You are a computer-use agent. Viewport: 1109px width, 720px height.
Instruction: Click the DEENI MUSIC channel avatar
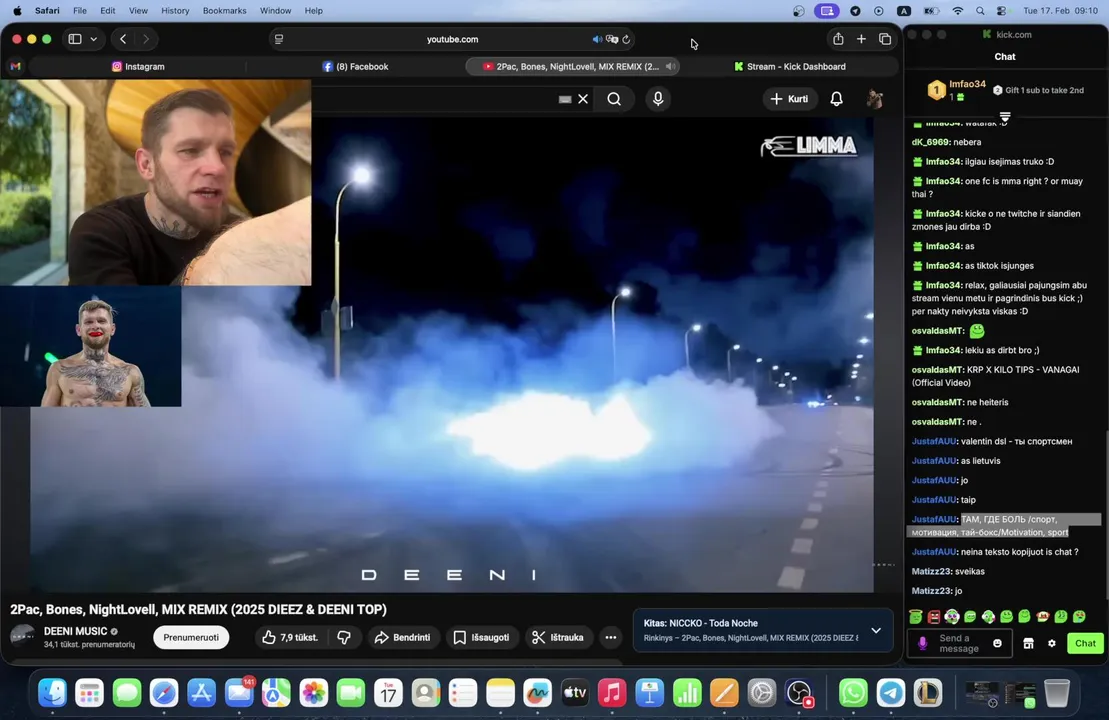[23, 636]
